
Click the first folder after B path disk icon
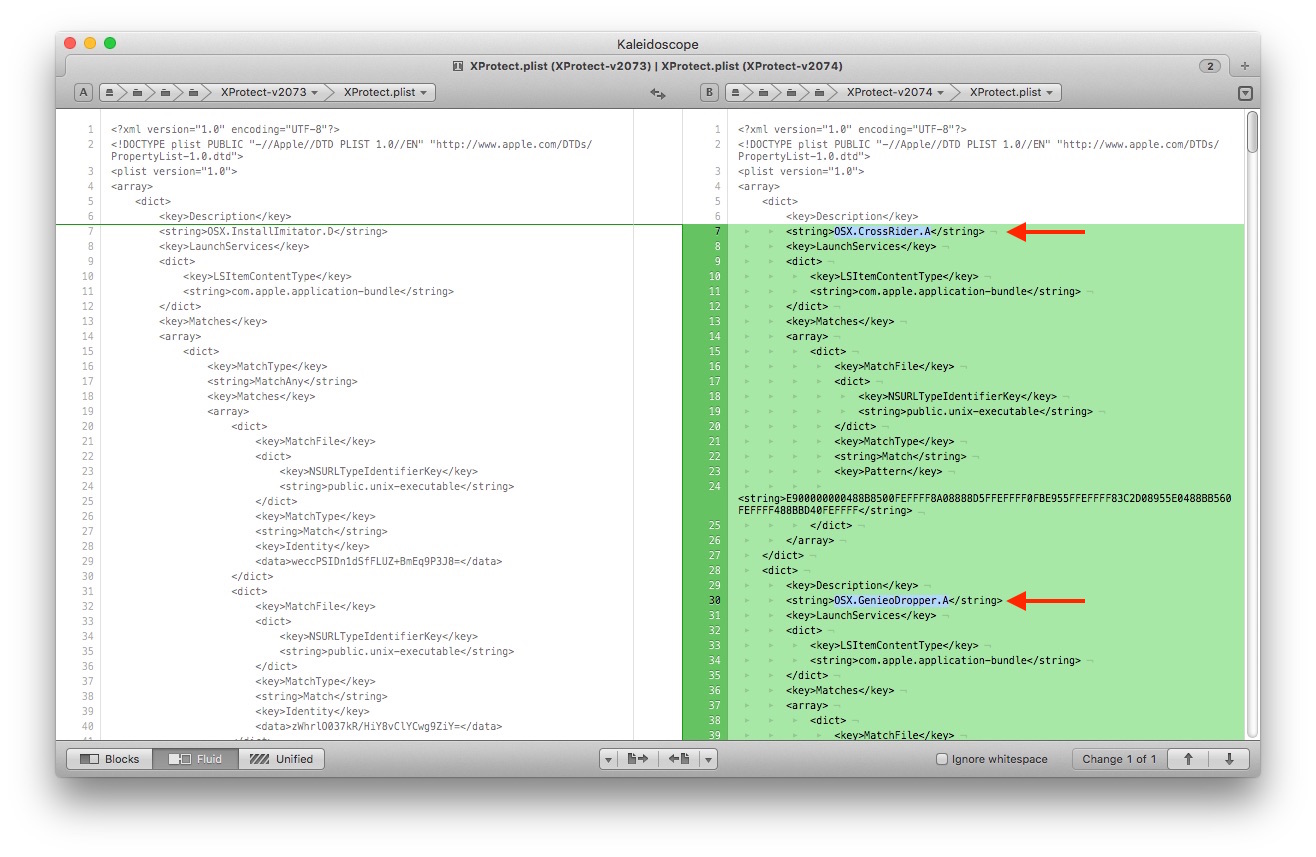[763, 92]
